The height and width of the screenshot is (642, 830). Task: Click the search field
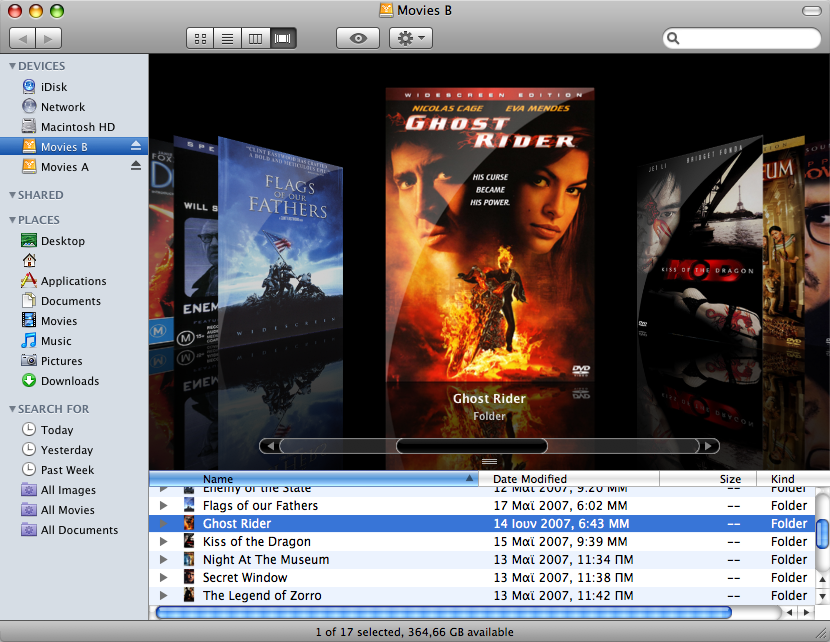click(742, 38)
